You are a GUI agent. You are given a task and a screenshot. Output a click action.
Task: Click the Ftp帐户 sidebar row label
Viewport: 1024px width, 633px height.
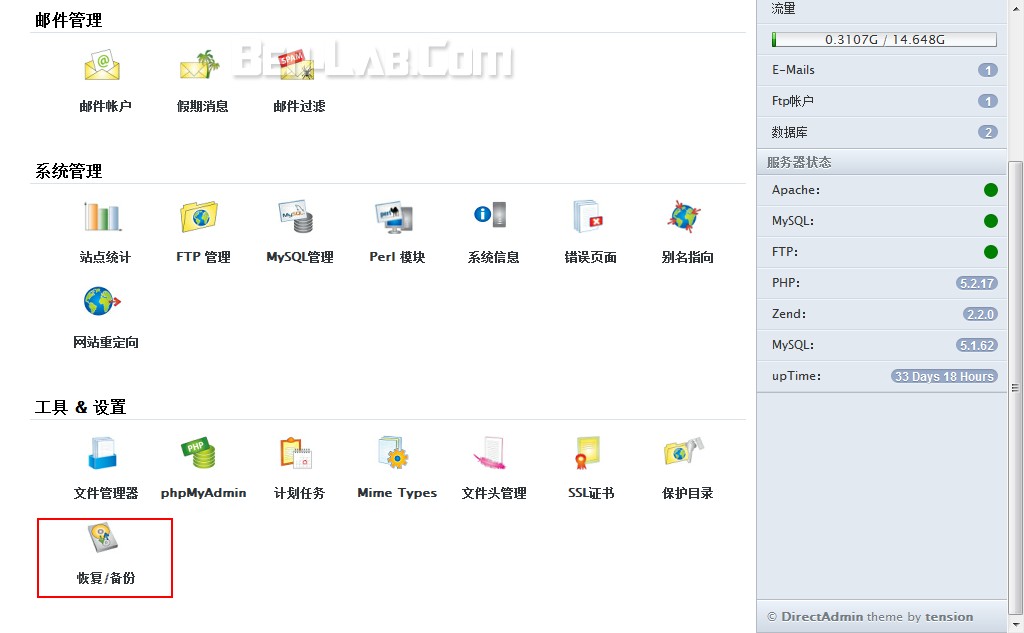[792, 101]
